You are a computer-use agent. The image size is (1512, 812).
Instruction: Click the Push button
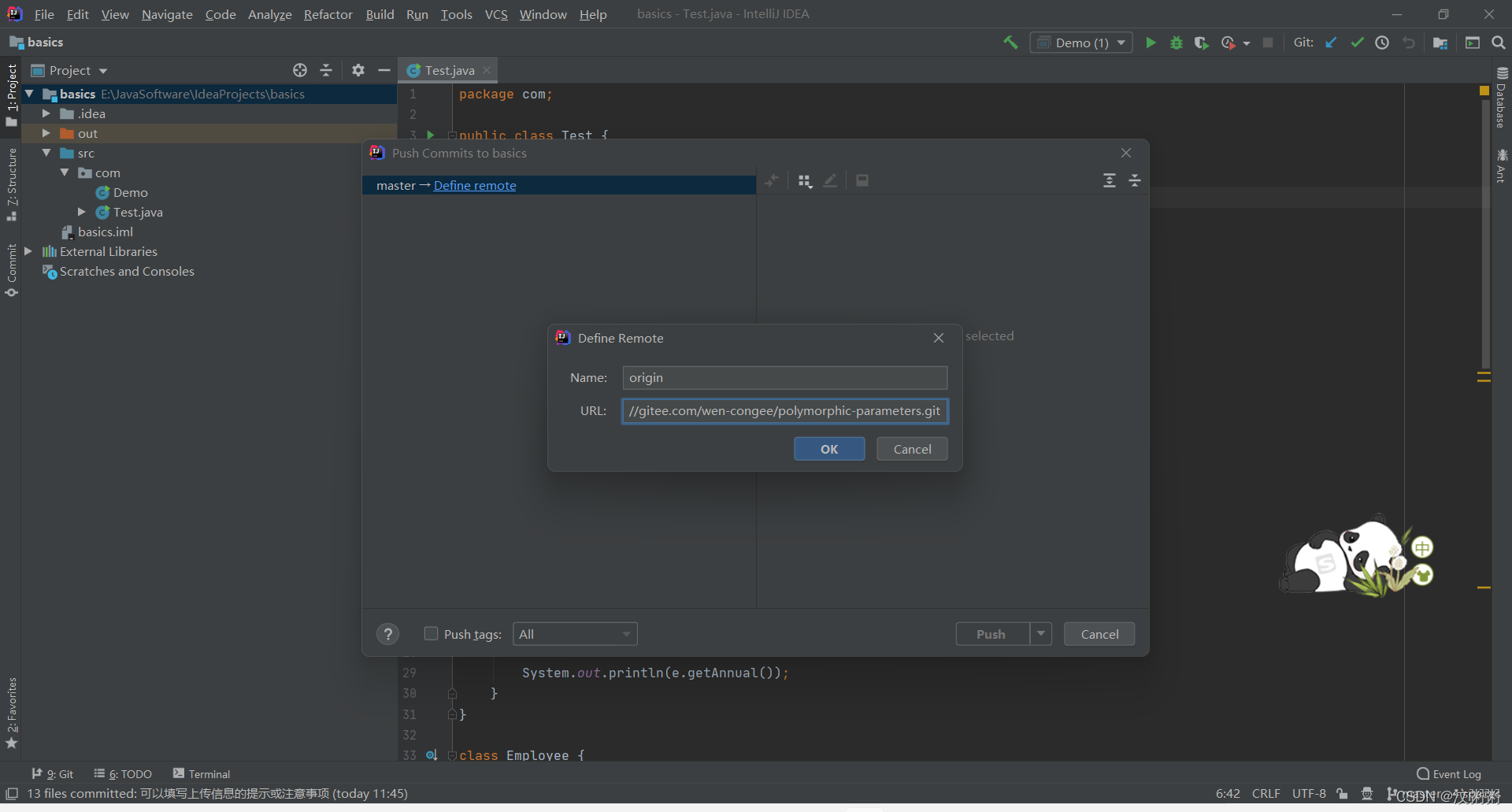[991, 634]
